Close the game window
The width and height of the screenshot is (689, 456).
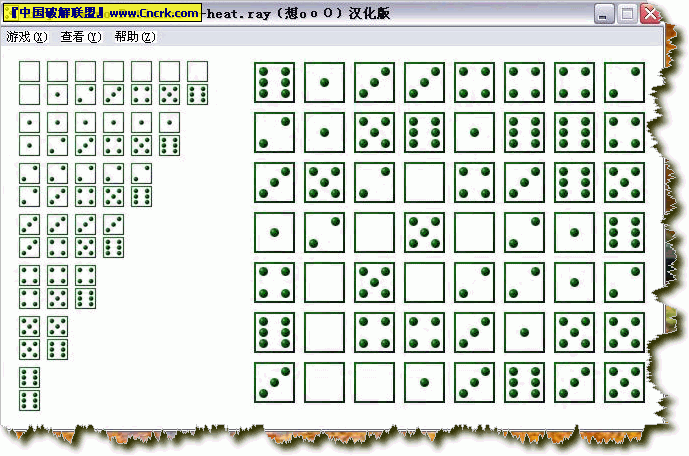tap(650, 14)
